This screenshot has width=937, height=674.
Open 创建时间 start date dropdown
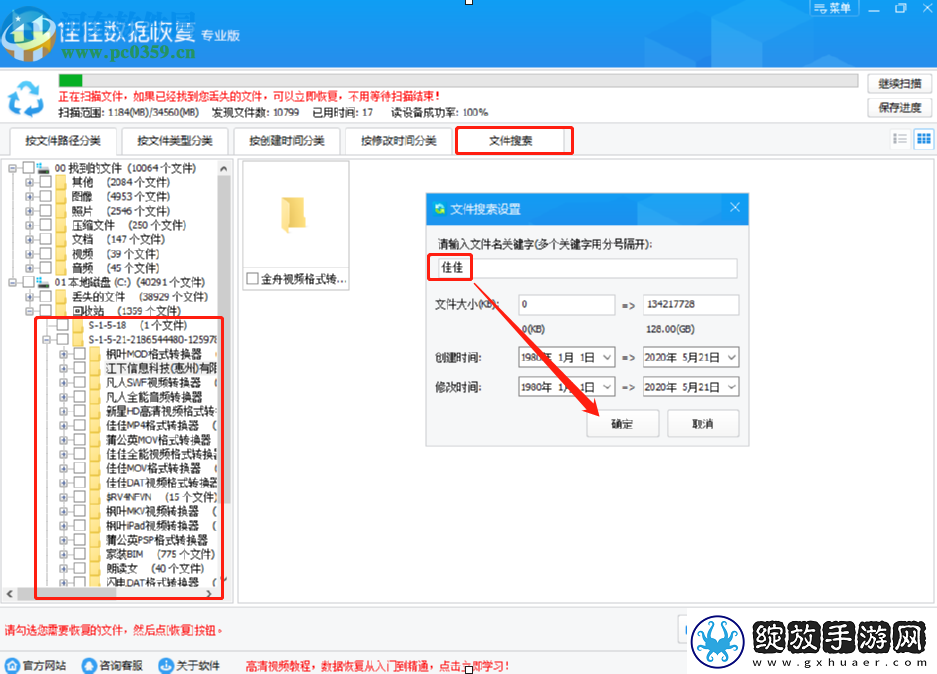(607, 357)
